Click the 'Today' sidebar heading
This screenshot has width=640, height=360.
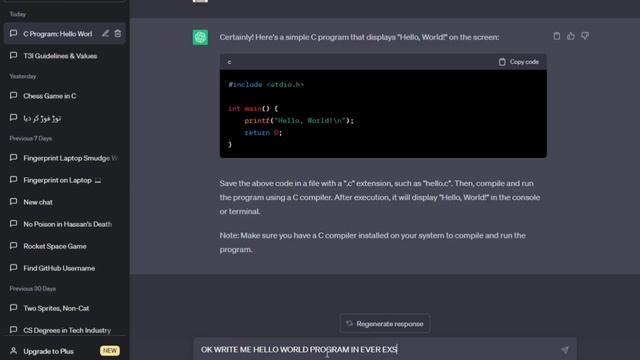[18, 14]
